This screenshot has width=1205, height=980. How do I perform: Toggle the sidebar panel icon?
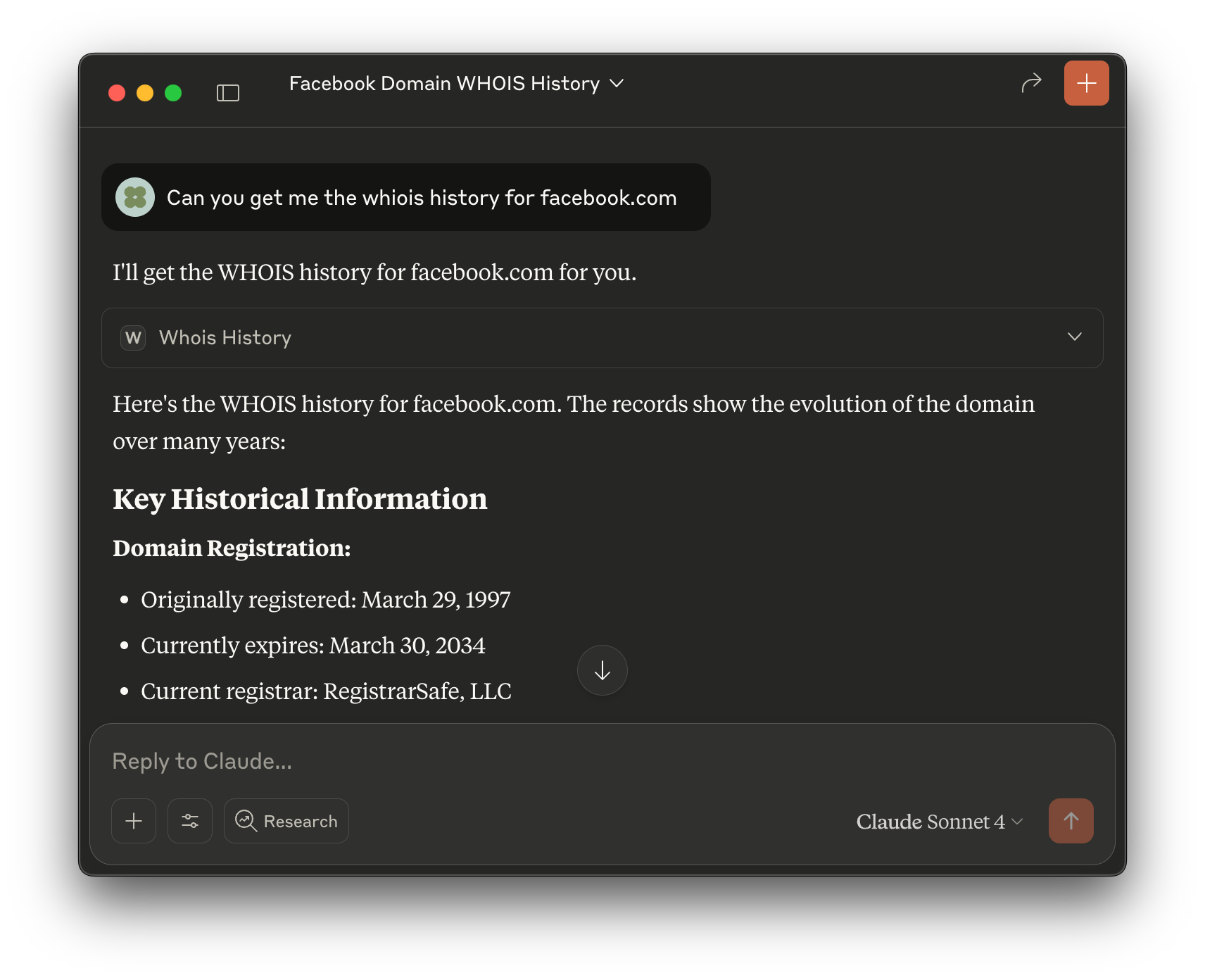pos(228,92)
